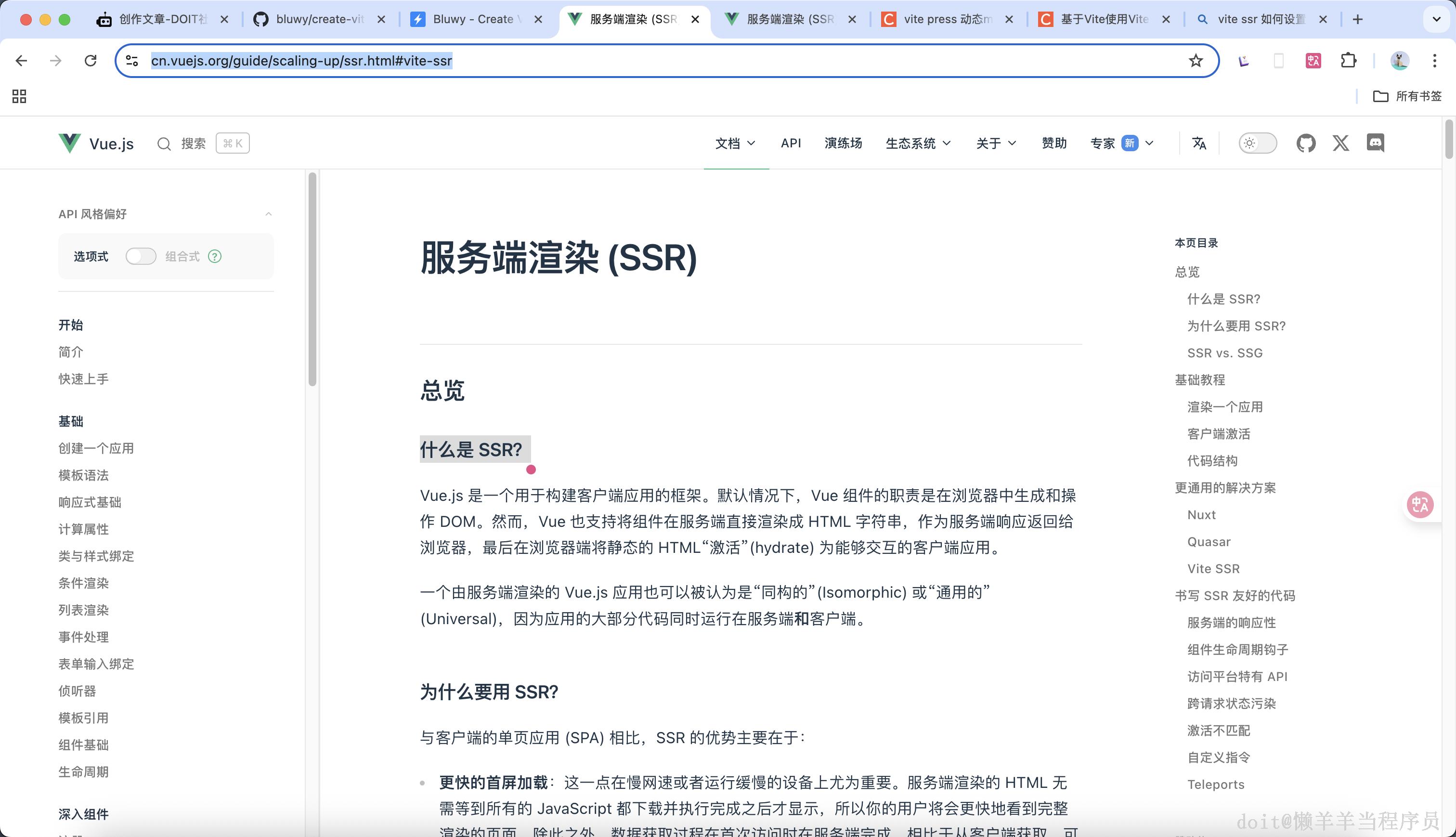Image resolution: width=1456 pixels, height=837 pixels.
Task: Jump to Vite SSR via page contents
Action: (x=1212, y=569)
